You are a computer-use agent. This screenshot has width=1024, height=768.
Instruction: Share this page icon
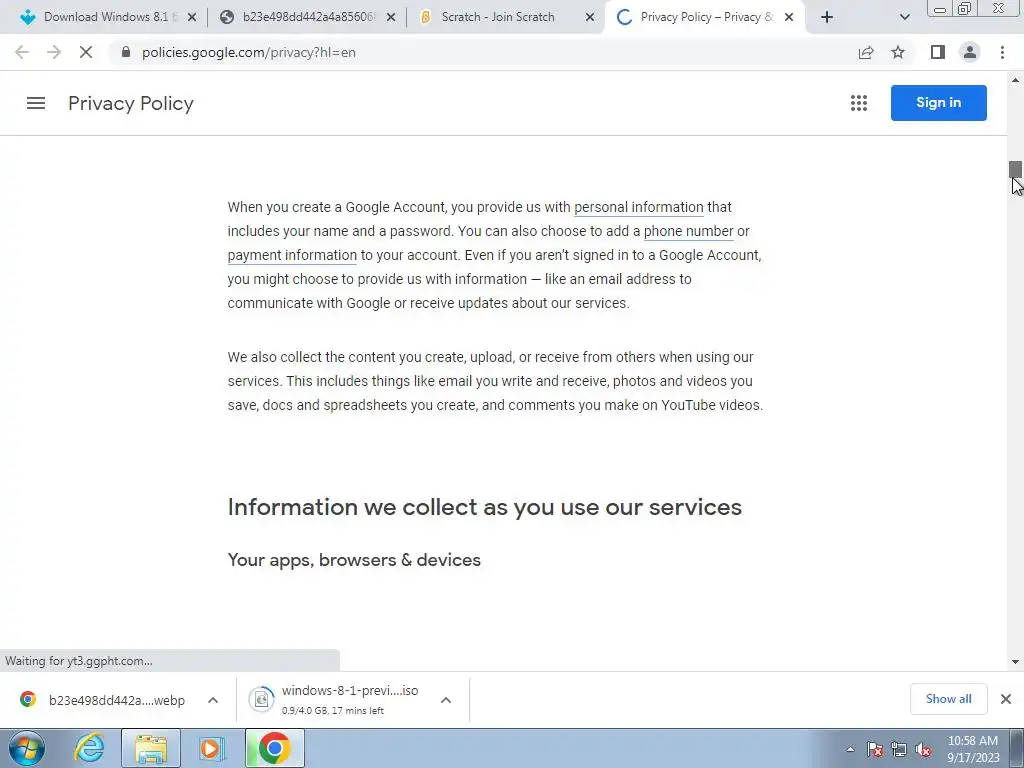click(x=866, y=52)
